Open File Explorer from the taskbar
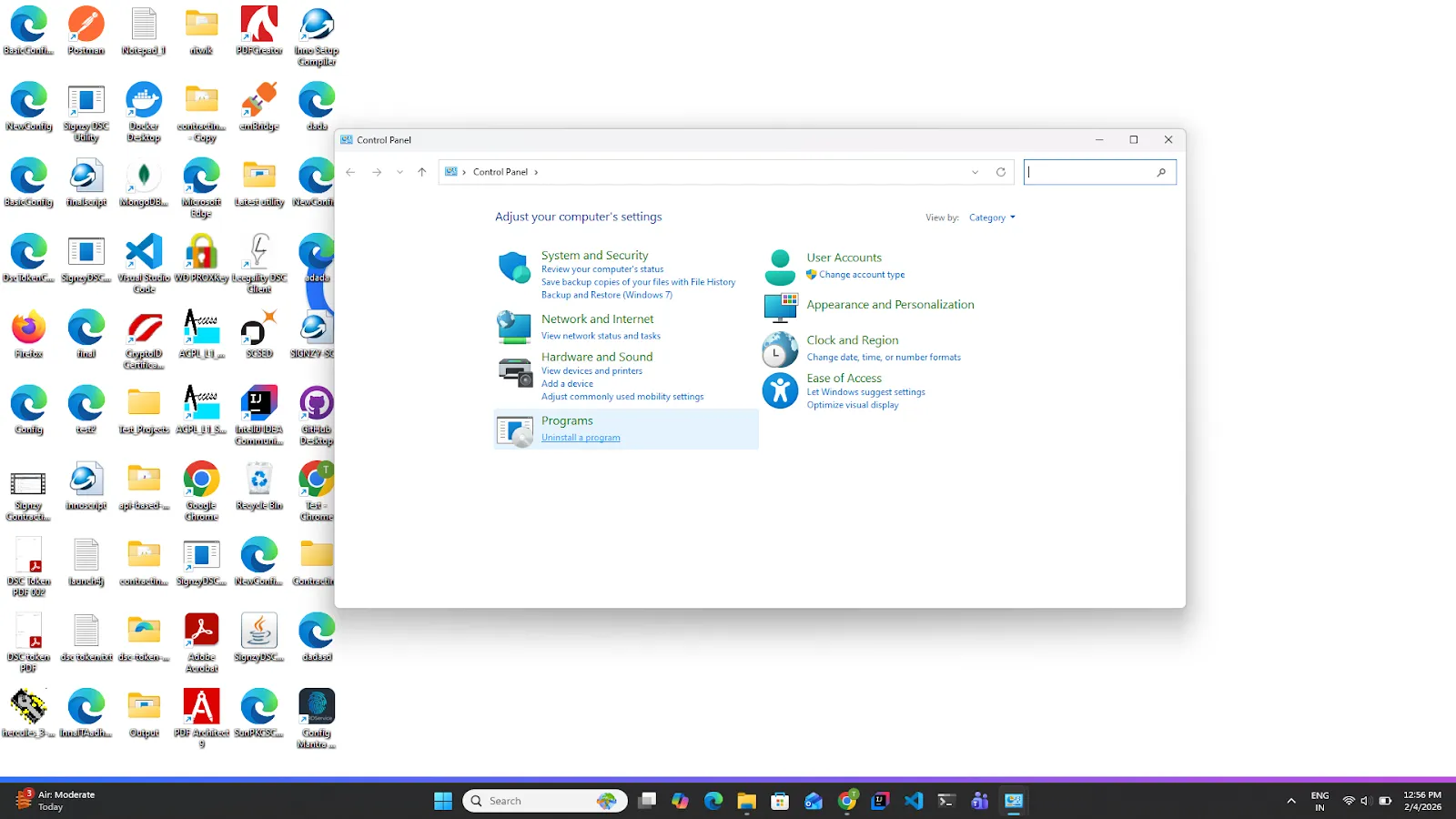Image resolution: width=1456 pixels, height=819 pixels. click(746, 801)
